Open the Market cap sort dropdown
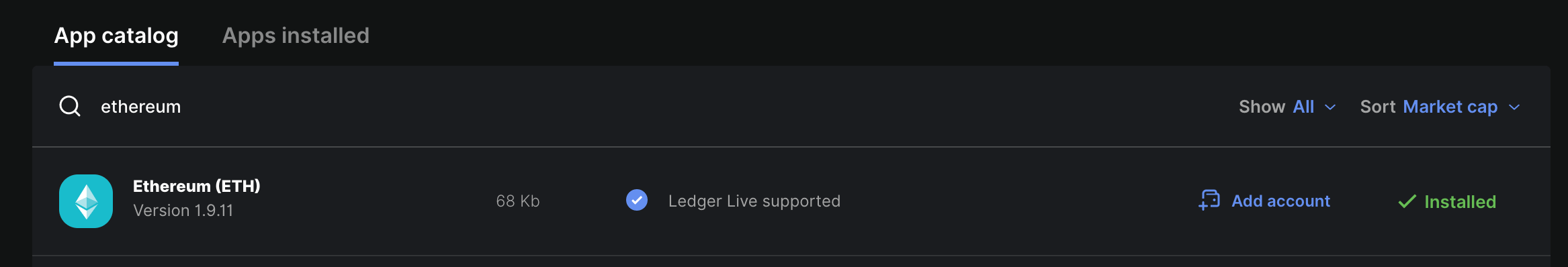 (x=1450, y=107)
